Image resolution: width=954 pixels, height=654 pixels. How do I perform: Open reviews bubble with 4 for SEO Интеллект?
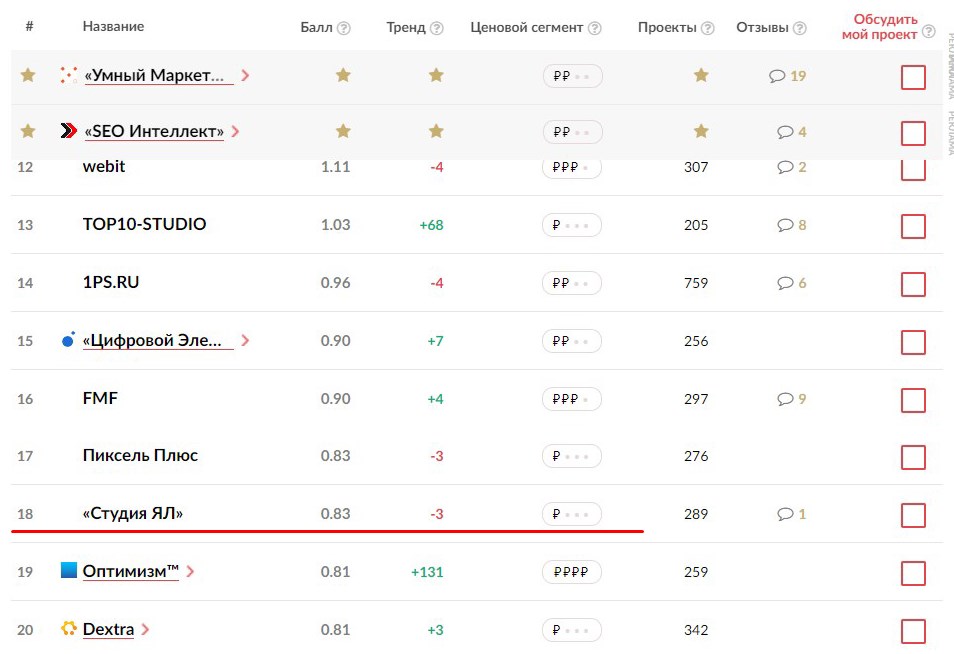[x=792, y=132]
